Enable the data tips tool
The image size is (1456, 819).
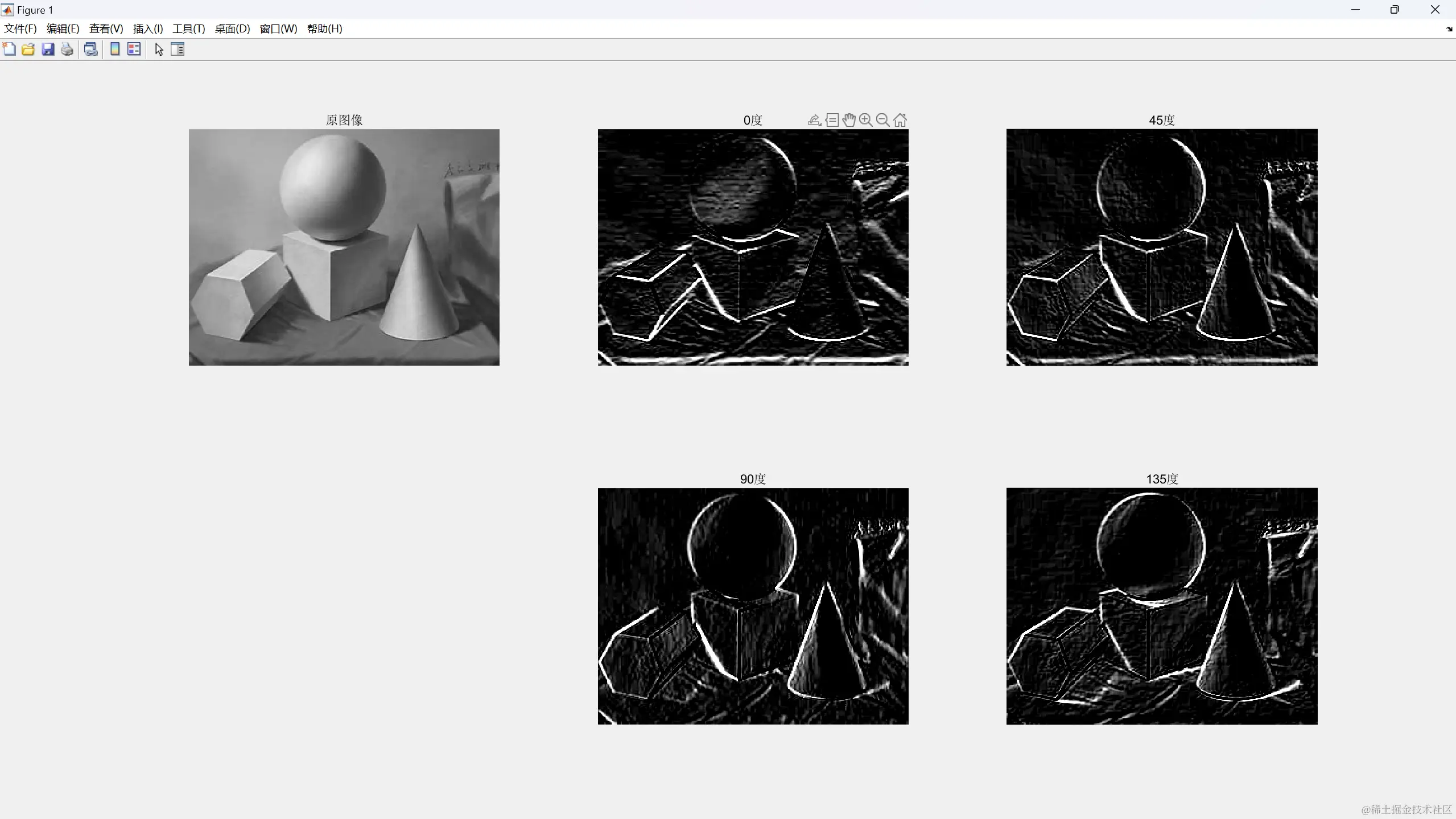[832, 120]
